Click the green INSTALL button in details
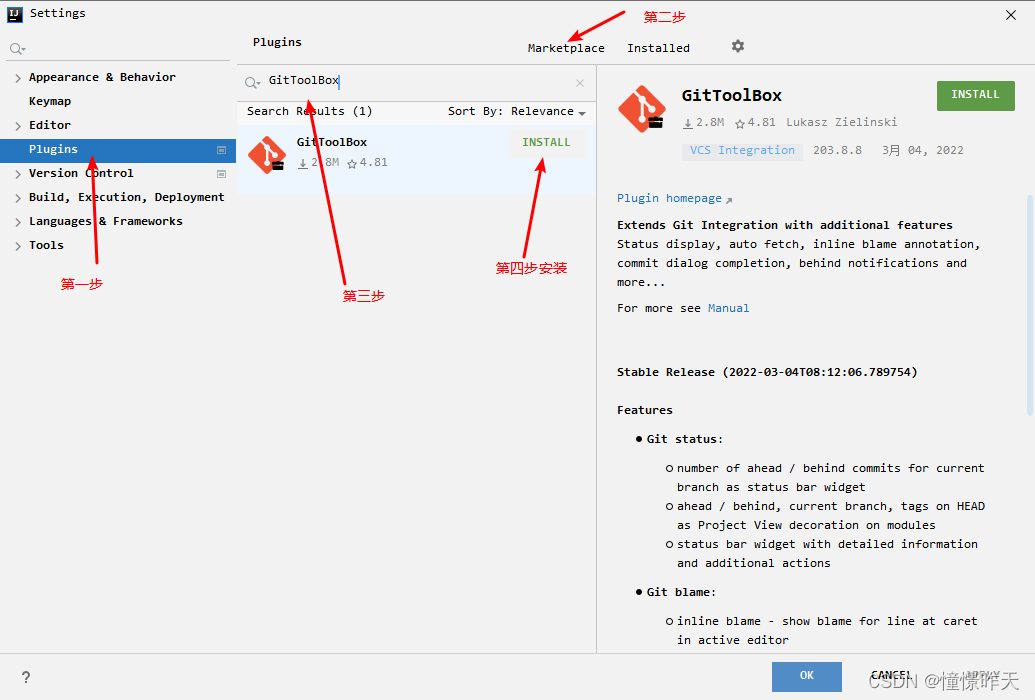This screenshot has height=700, width=1035. (976, 96)
